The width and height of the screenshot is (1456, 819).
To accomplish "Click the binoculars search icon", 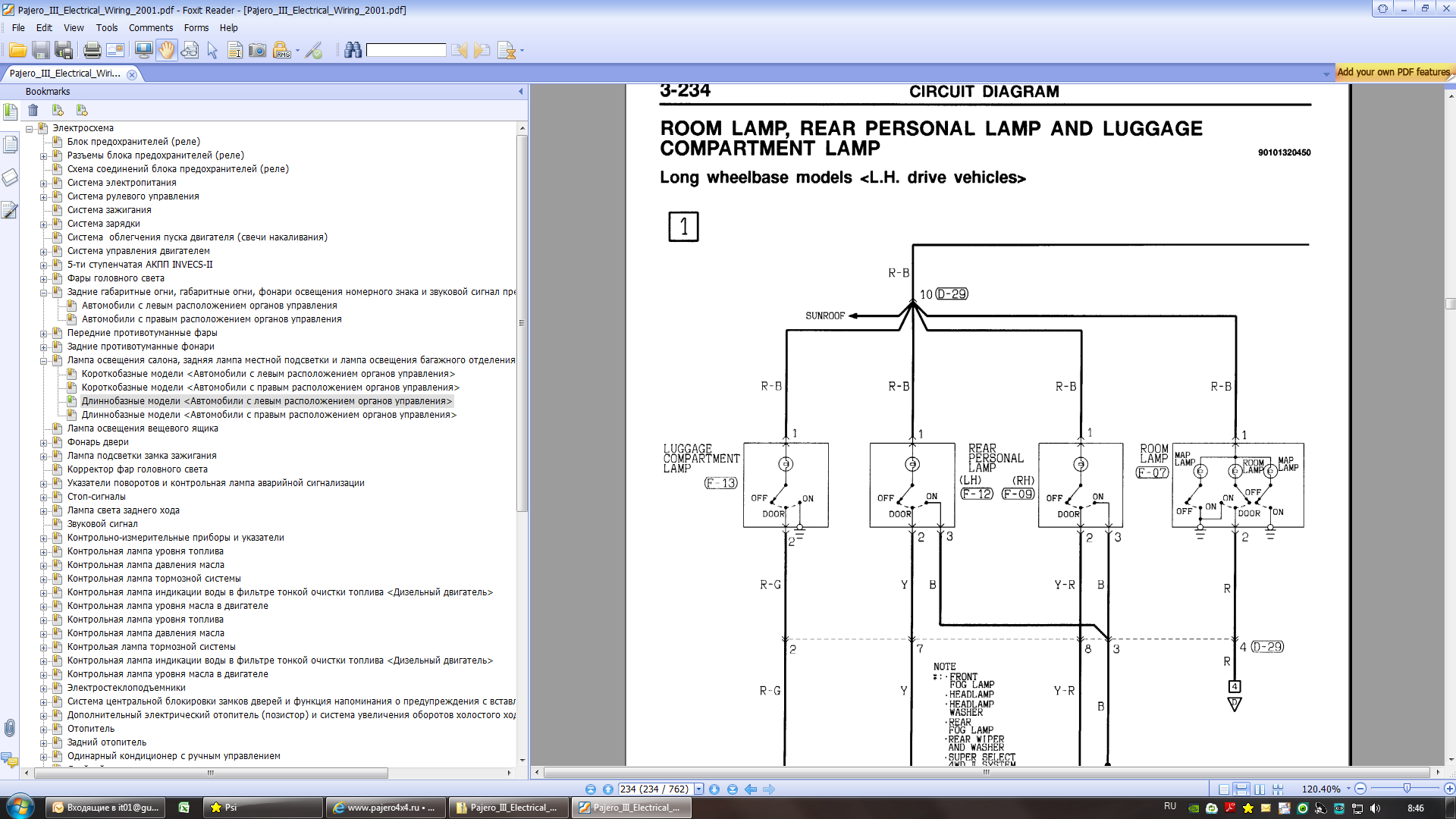I will 353,51.
